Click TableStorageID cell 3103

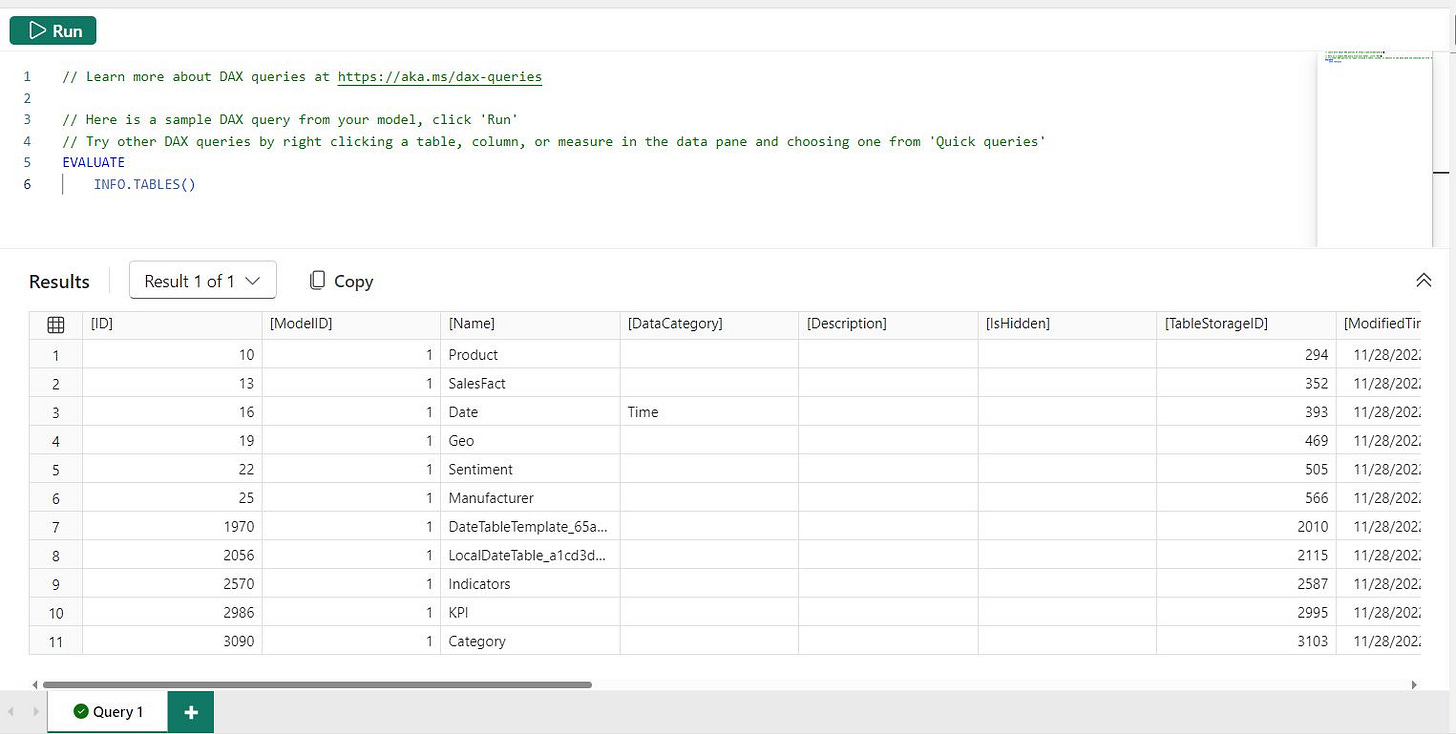[x=1246, y=641]
